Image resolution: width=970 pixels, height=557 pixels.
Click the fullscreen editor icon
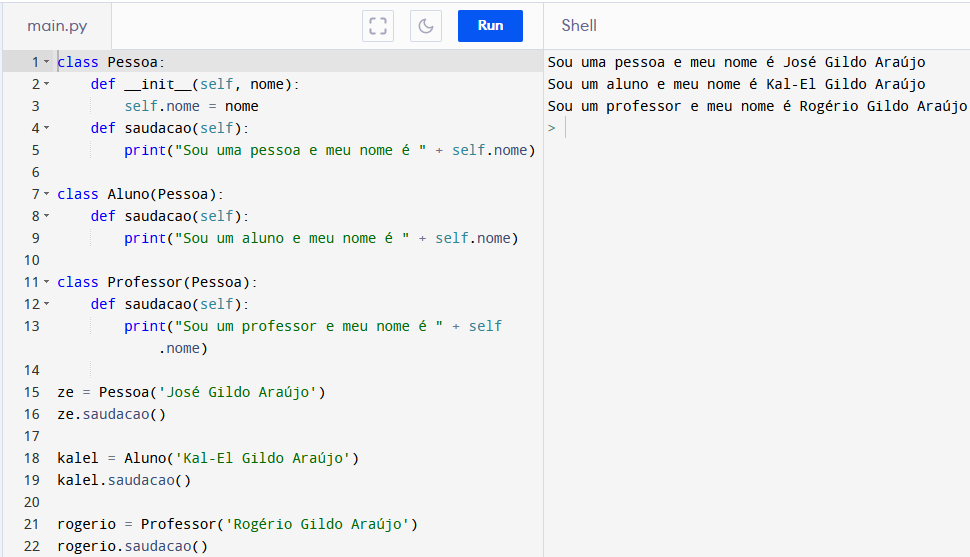pos(378,26)
